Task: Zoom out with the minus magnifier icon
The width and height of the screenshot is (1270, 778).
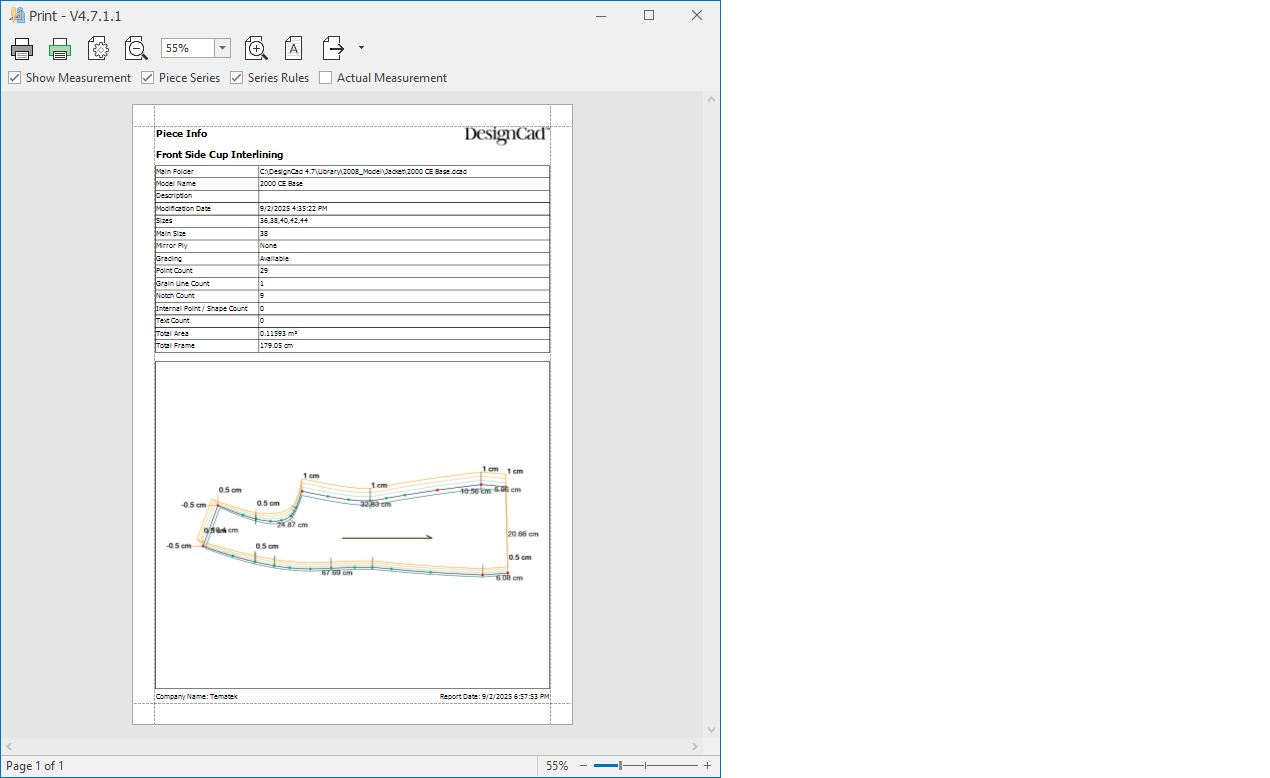Action: click(x=136, y=48)
